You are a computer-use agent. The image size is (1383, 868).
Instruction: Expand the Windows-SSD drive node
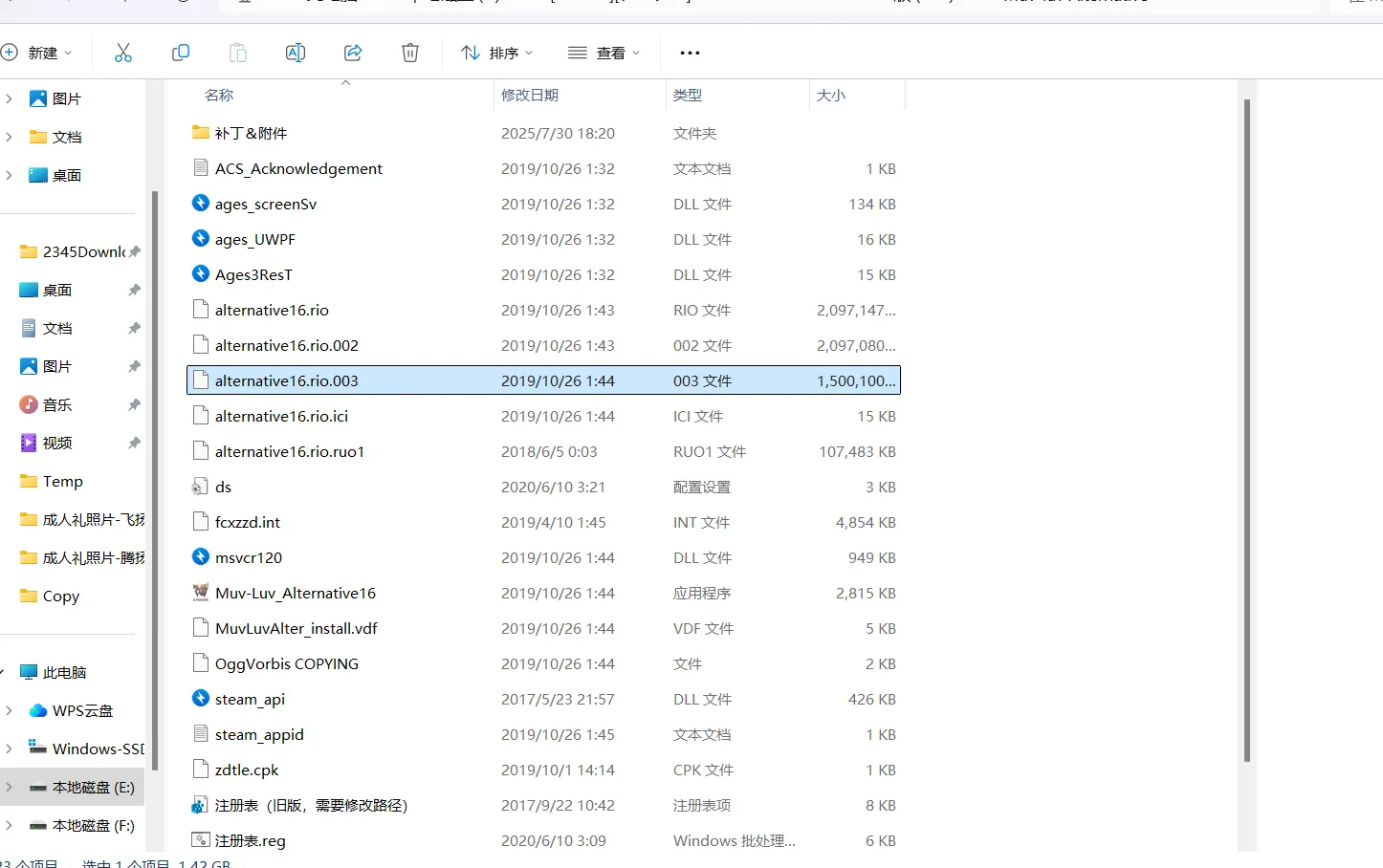point(10,749)
